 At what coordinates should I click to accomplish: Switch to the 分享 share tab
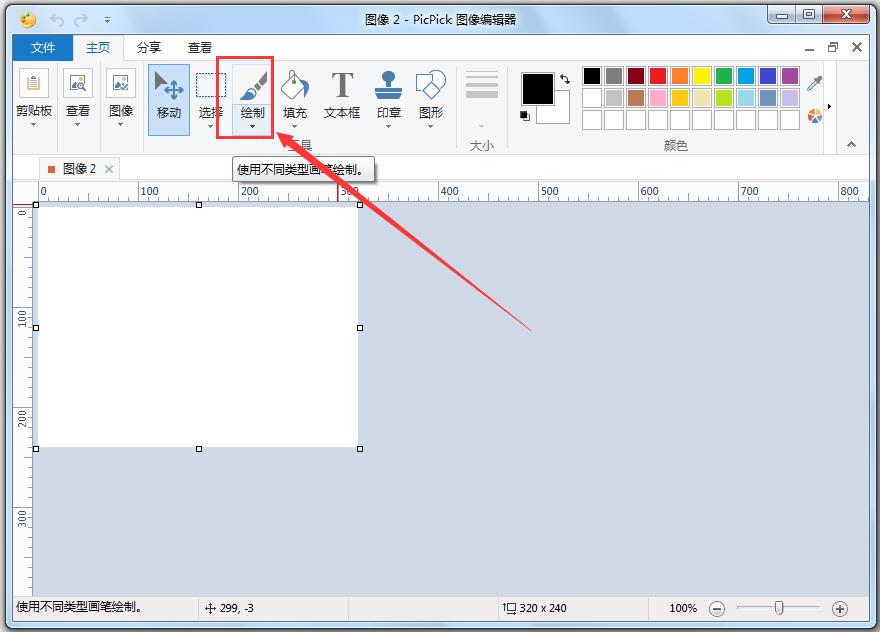coord(149,48)
